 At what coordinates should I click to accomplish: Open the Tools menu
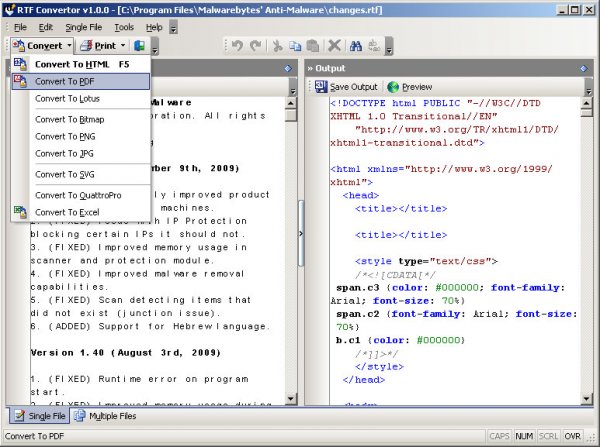123,26
